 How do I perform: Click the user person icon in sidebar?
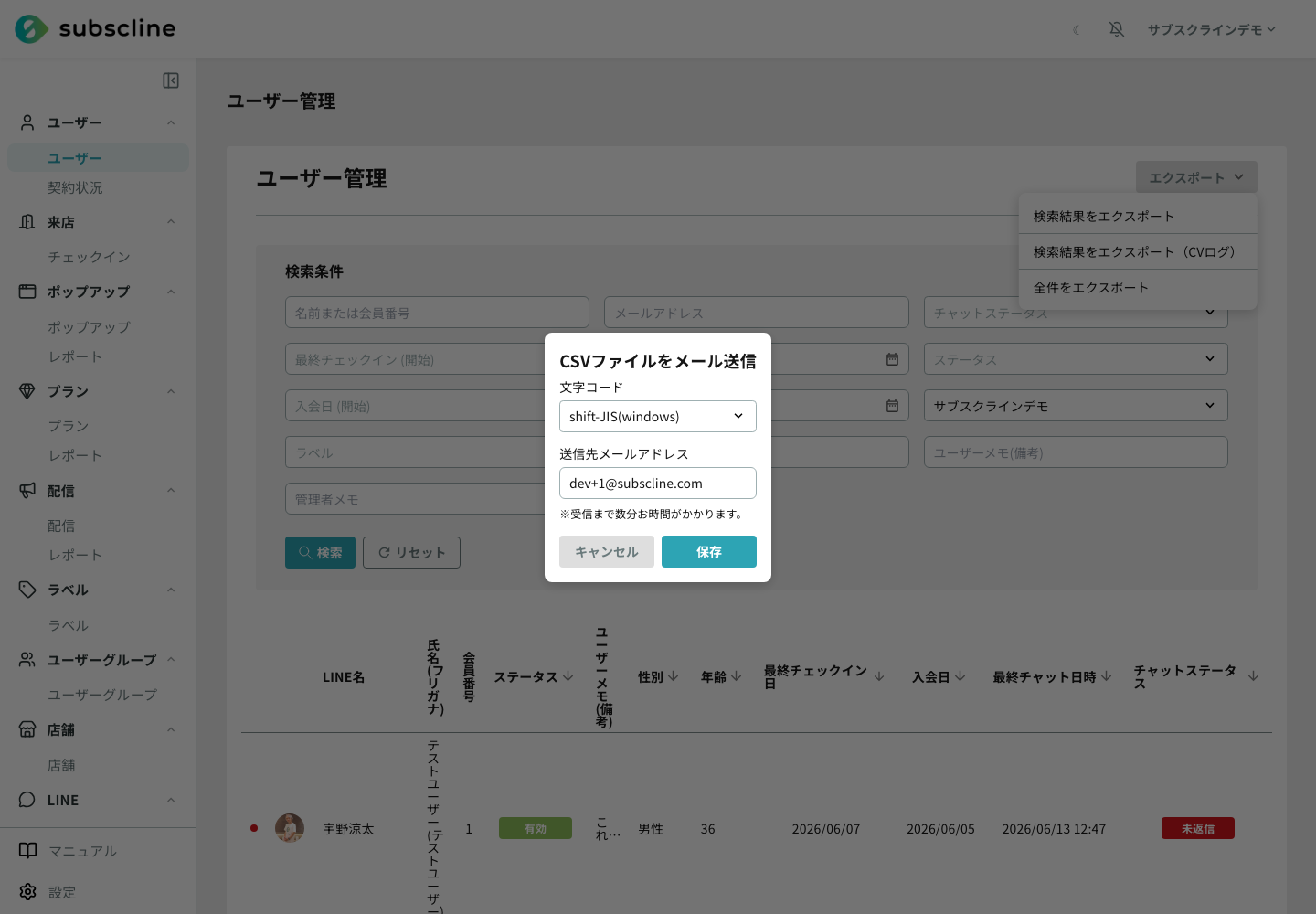27,122
